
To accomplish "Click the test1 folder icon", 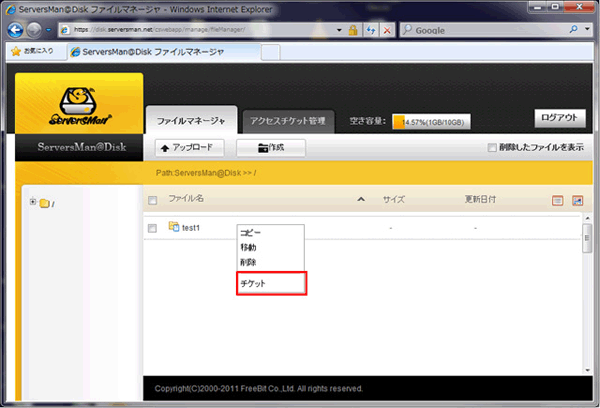I will click(x=173, y=228).
